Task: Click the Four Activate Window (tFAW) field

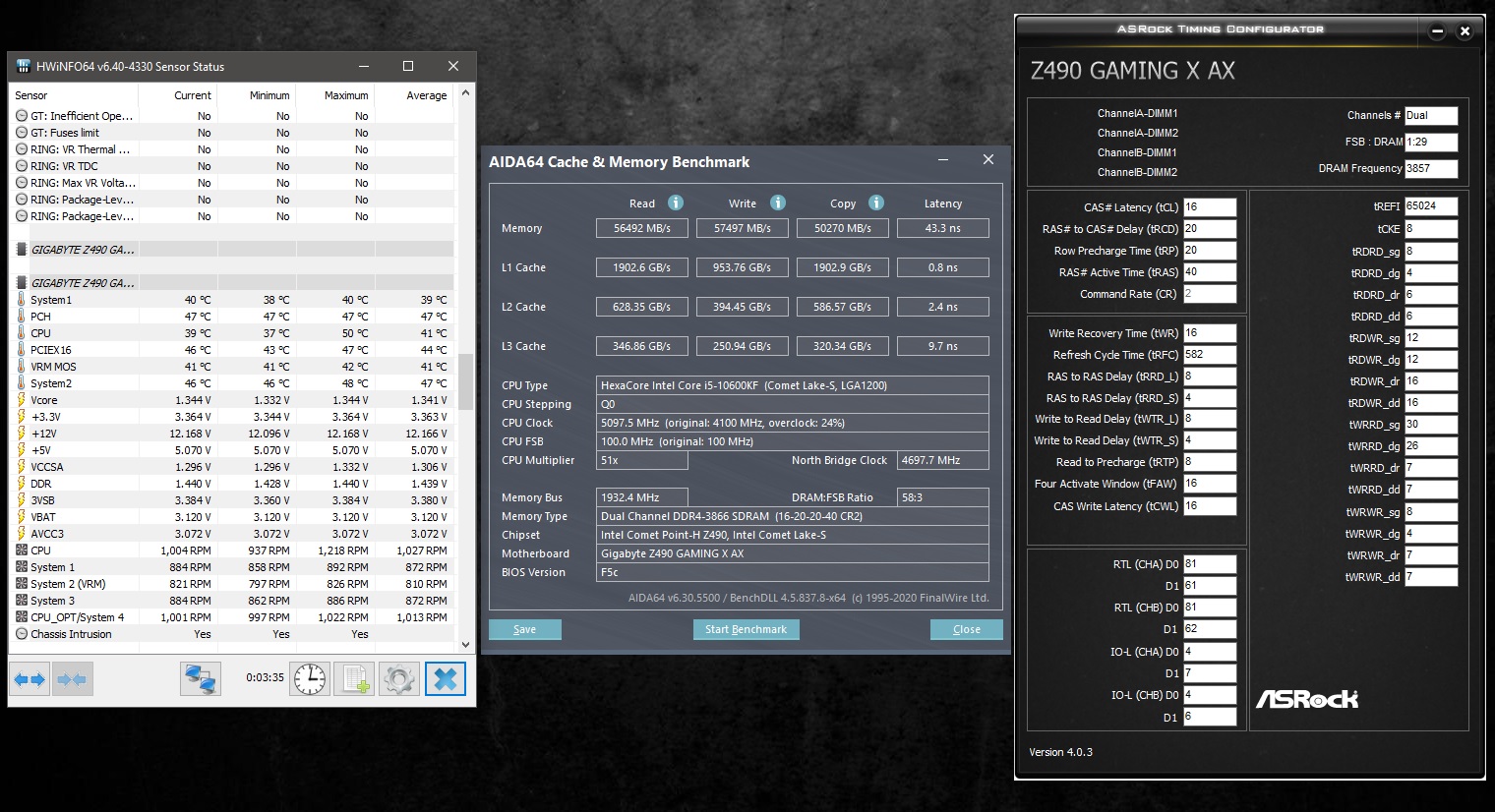Action: coord(1209,484)
